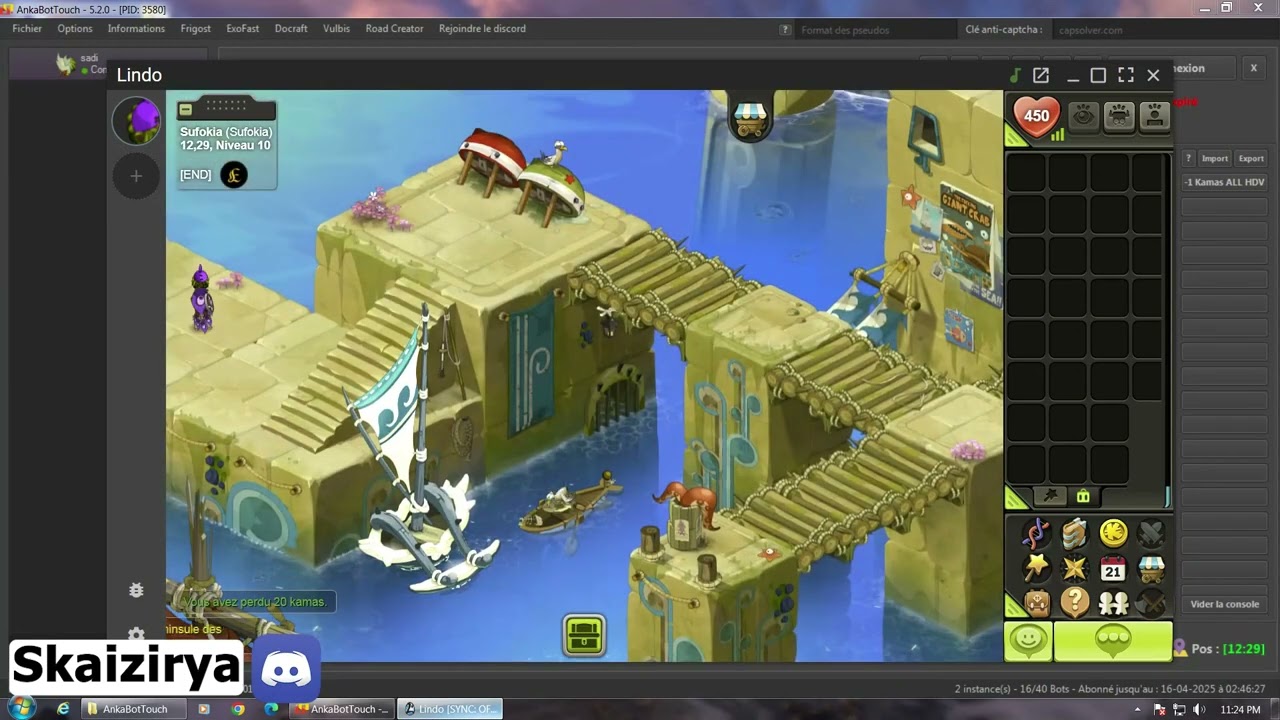Open the star wand menu icon
This screenshot has width=1280, height=720.
pyautogui.click(x=1037, y=568)
